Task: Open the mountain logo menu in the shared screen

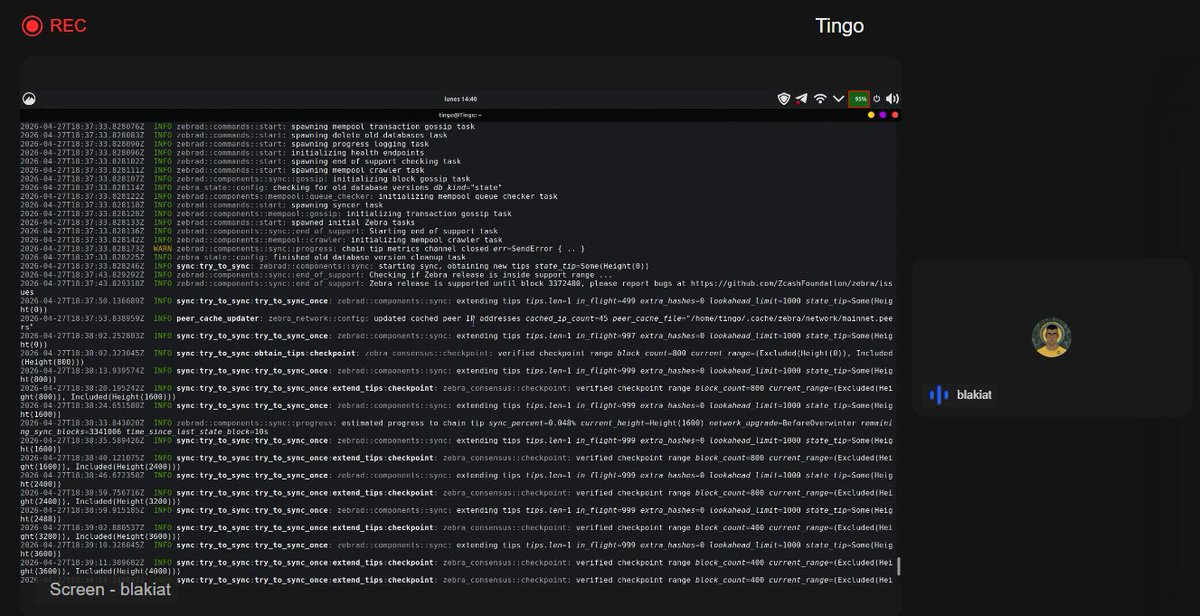Action: [x=29, y=99]
